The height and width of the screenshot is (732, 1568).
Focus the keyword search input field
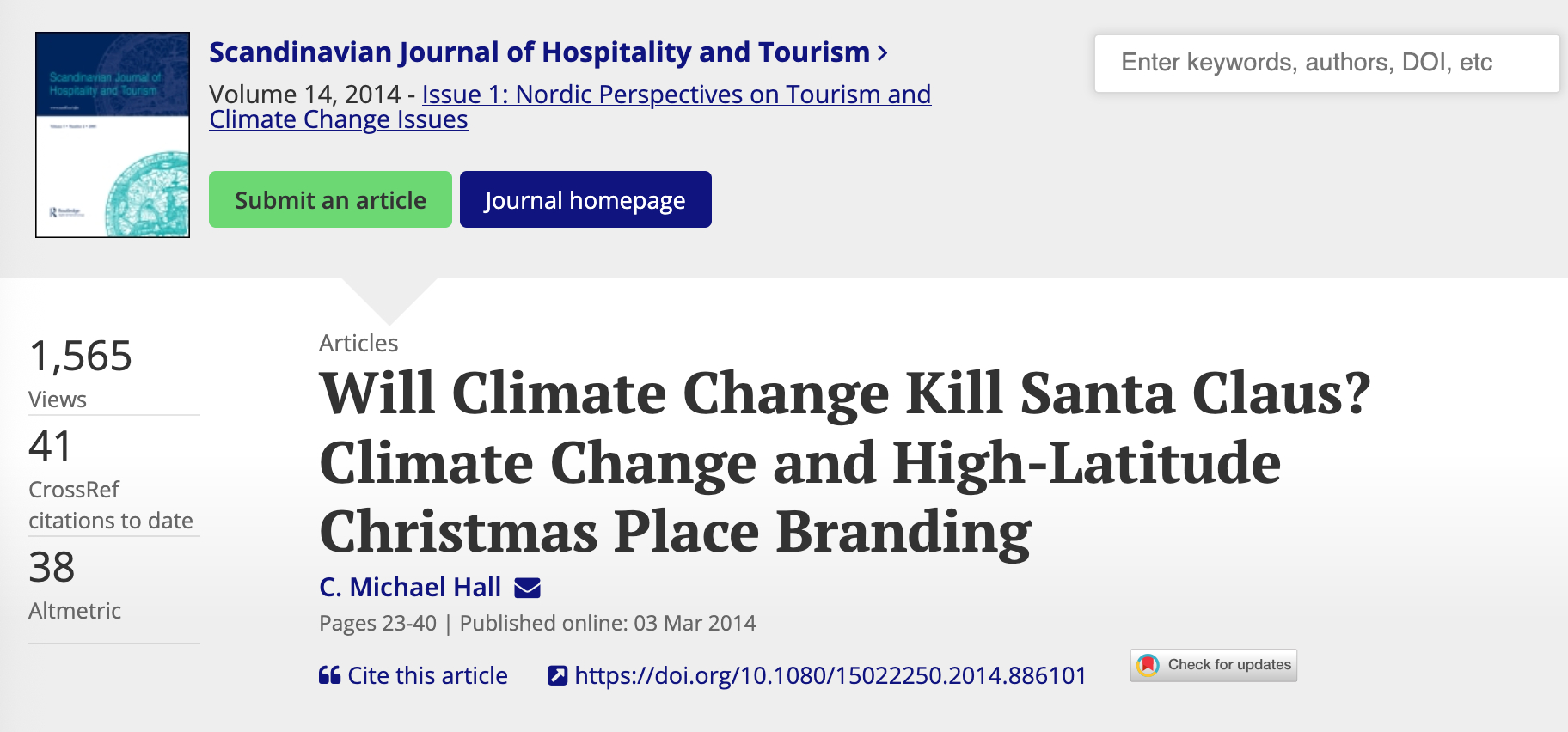coord(1326,63)
